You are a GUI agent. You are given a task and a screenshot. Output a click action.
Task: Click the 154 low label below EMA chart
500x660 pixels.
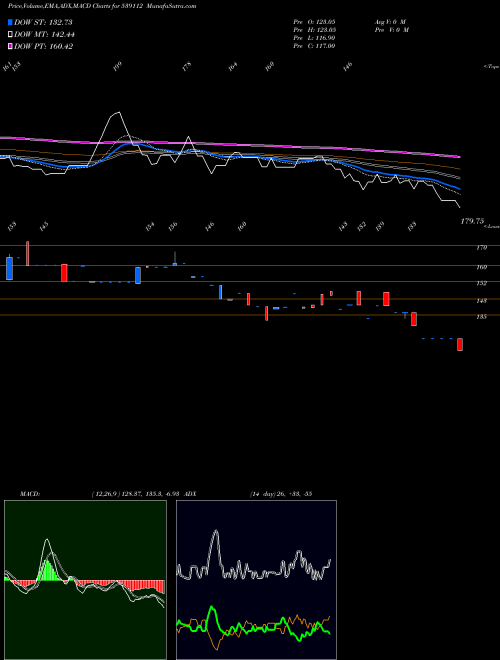point(150,226)
